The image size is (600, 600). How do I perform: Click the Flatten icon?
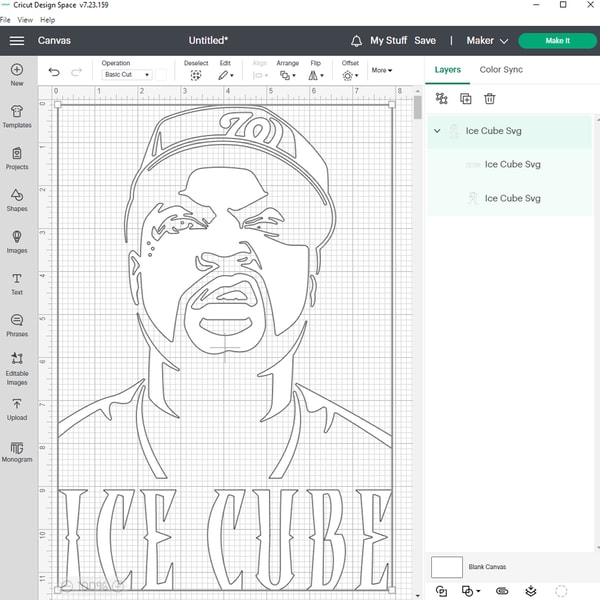[x=531, y=591]
